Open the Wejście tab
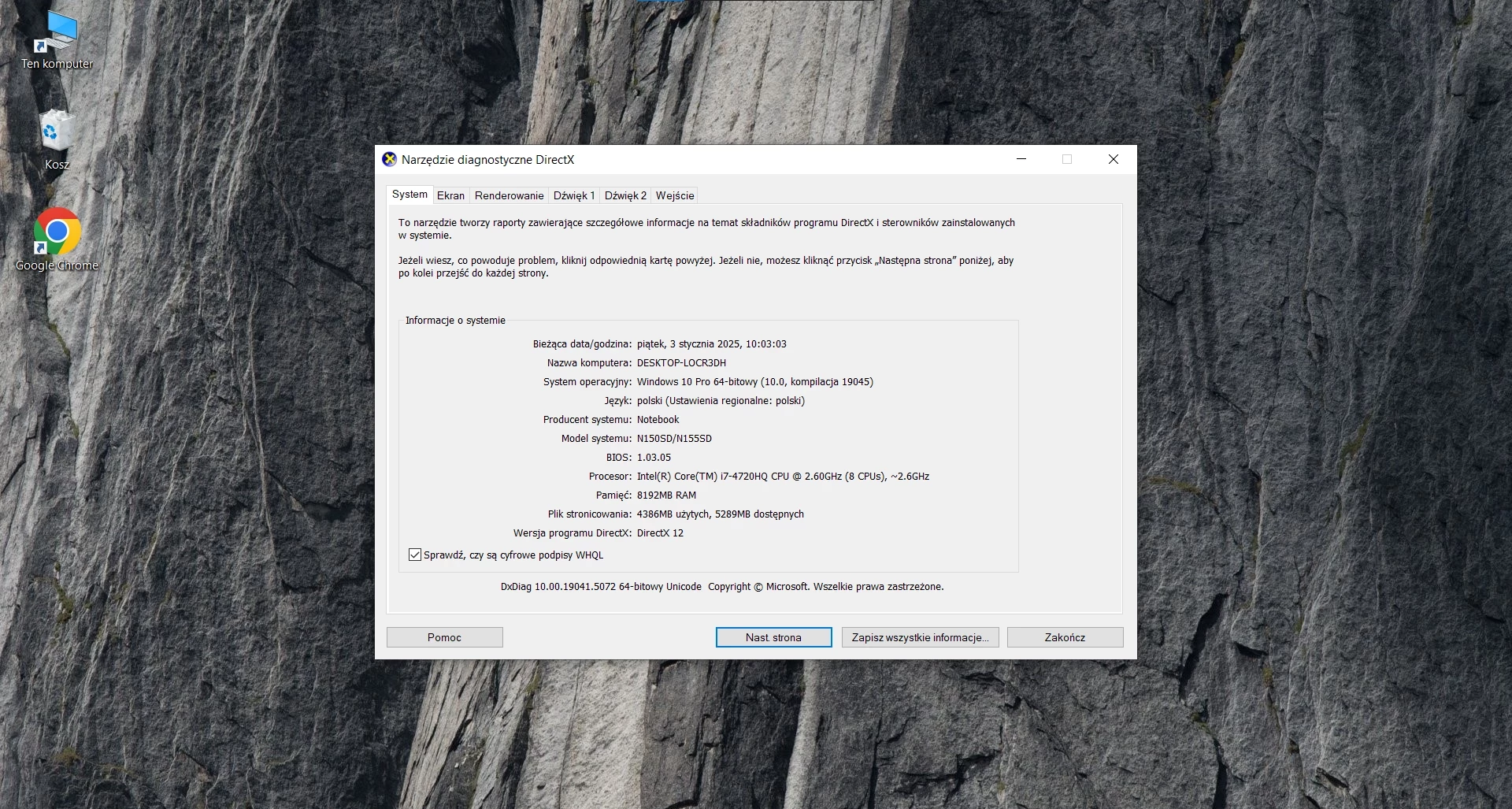 tap(675, 195)
